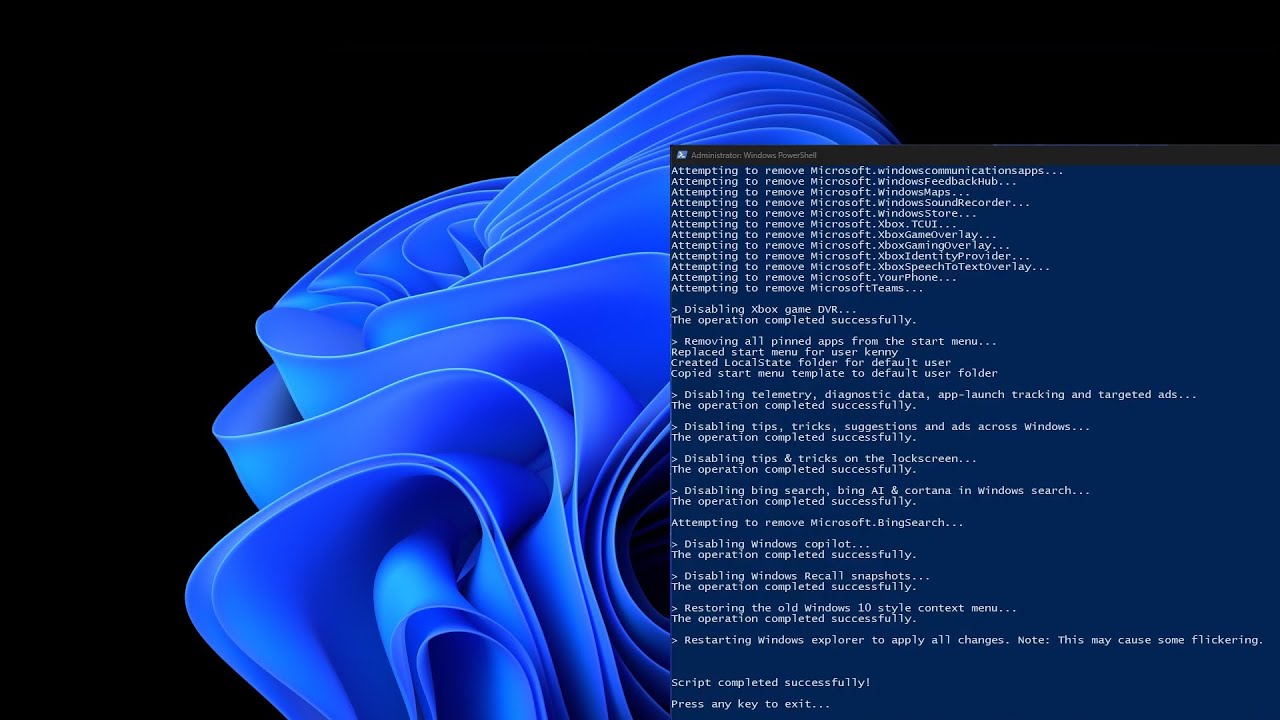Click the 'Press any key to exit...' prompt
This screenshot has width=1280, height=720.
[751, 704]
